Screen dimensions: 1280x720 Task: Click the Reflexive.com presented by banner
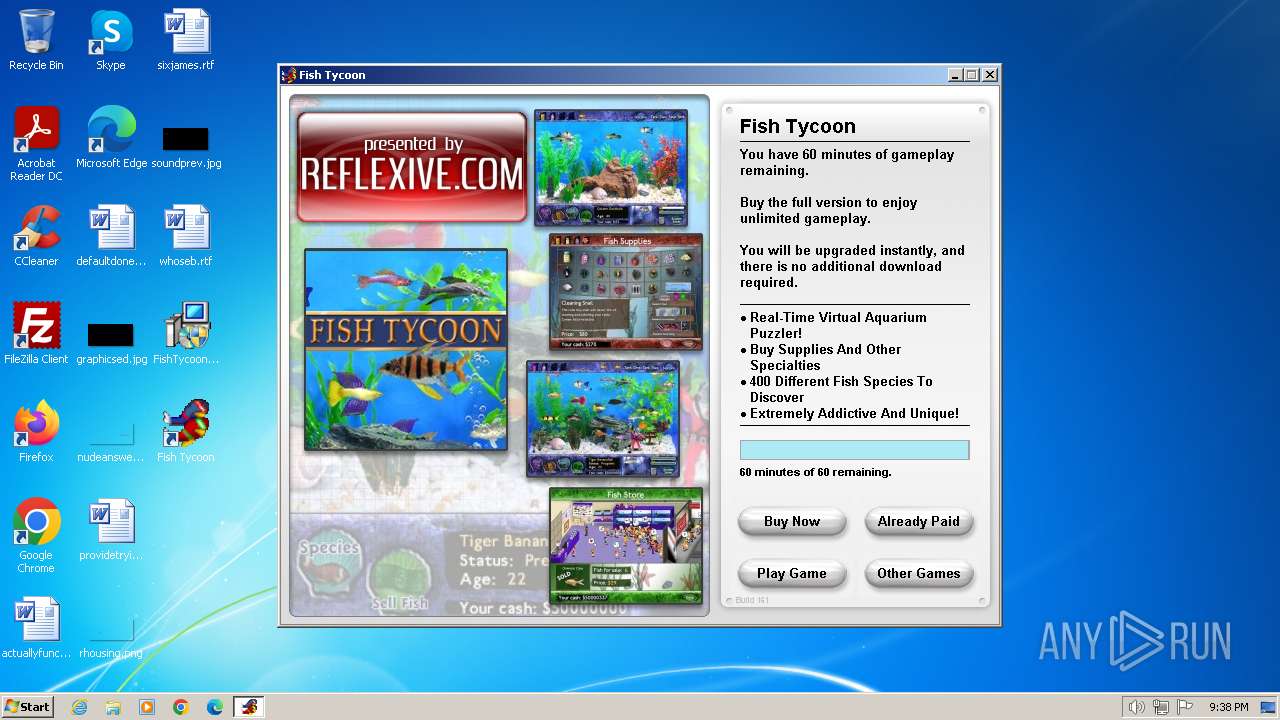(x=412, y=166)
